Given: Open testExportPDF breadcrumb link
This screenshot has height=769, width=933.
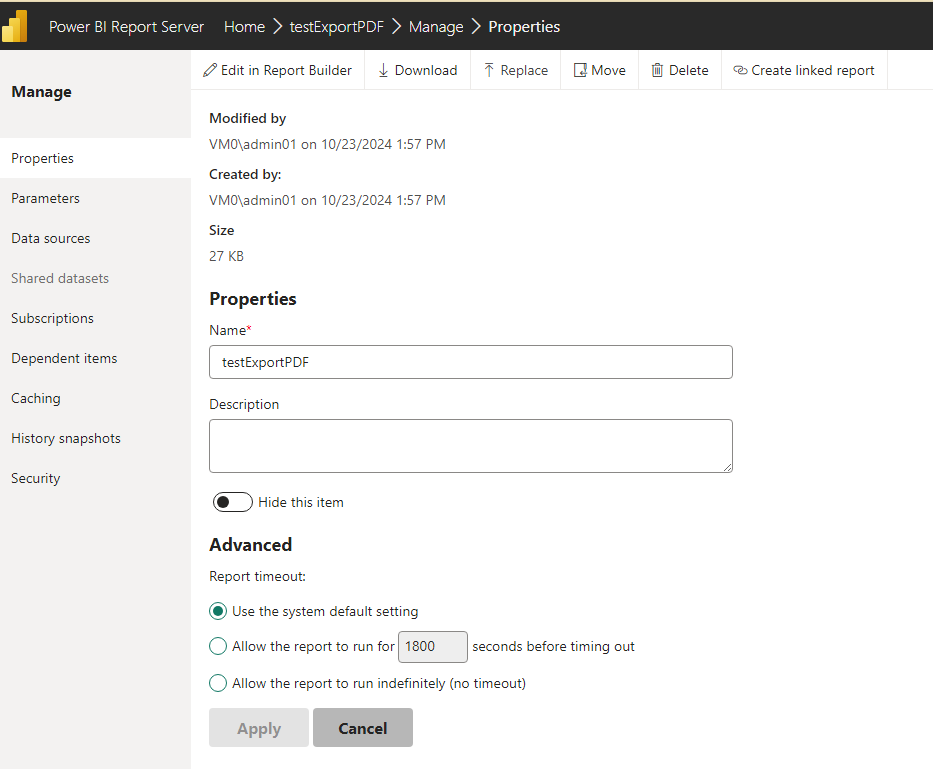Looking at the screenshot, I should click(337, 27).
